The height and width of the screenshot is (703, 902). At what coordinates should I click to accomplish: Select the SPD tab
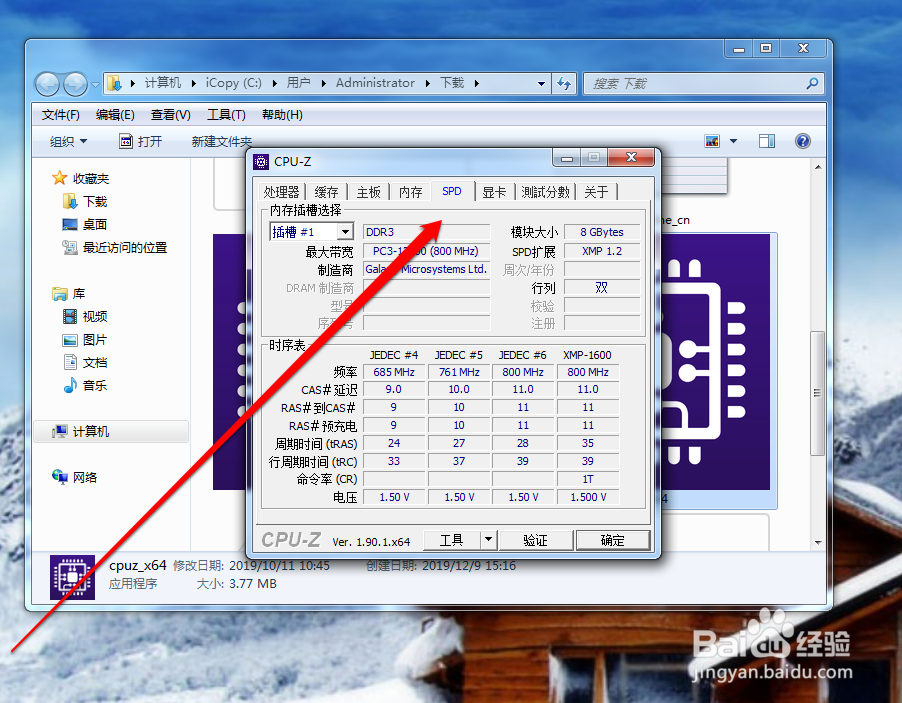click(452, 191)
